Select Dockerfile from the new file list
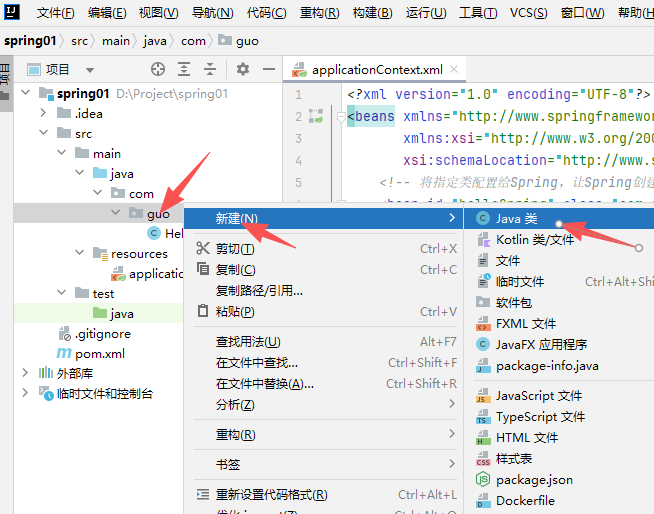654x514 pixels. click(x=524, y=500)
